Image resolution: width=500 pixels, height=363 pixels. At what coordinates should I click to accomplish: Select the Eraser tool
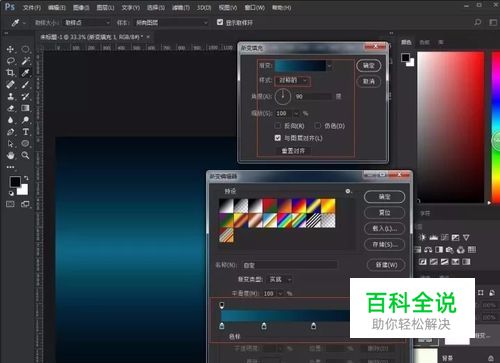point(10,108)
